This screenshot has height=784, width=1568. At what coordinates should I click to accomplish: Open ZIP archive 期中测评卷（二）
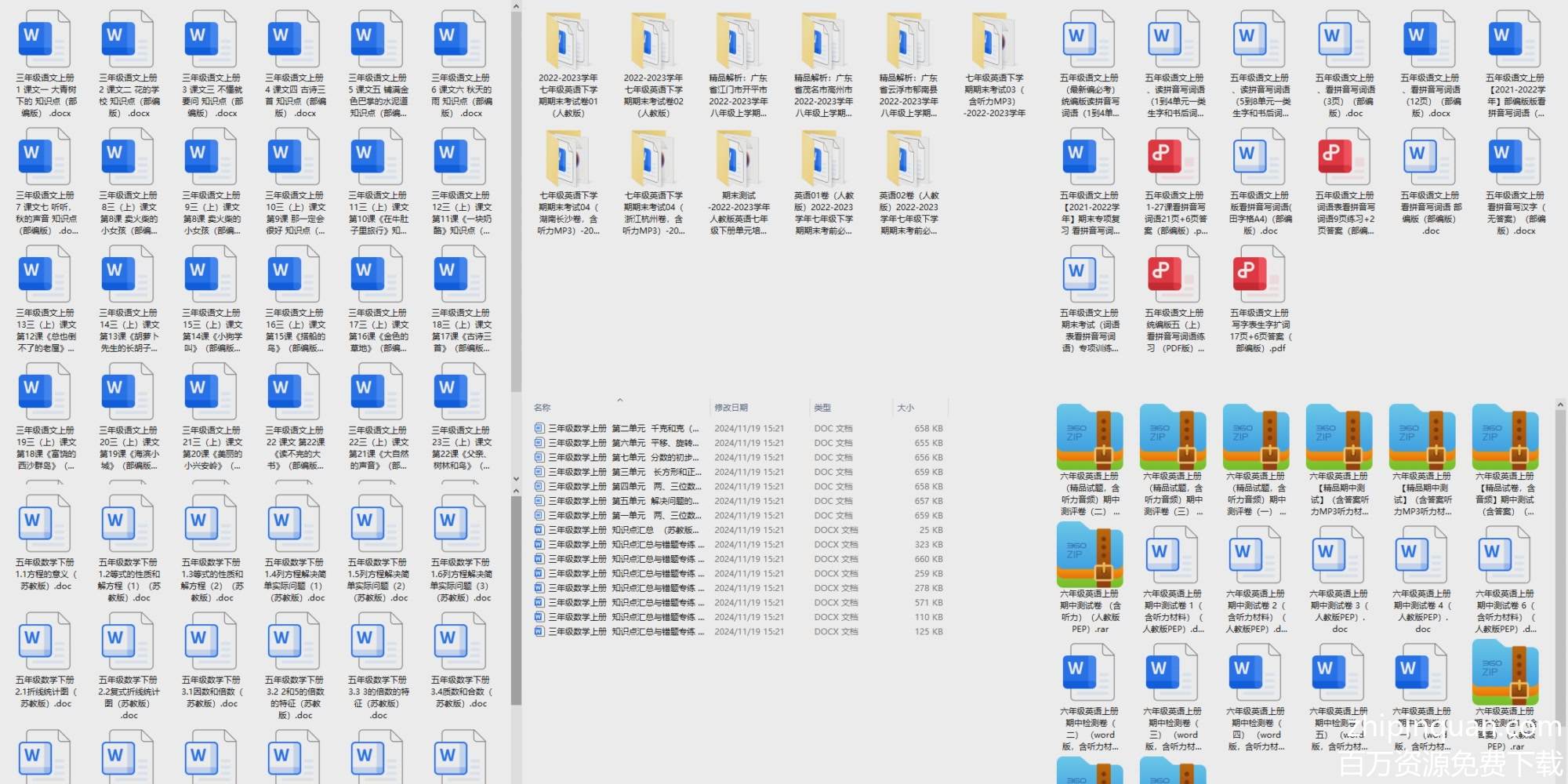tap(1089, 436)
